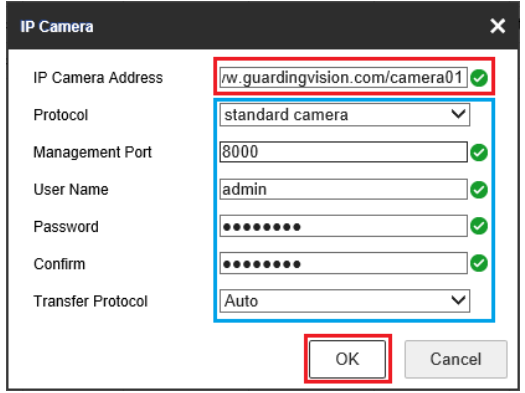Click green checkmark next to Management Port
Viewport: 525px width, 393px height.
tap(479, 152)
